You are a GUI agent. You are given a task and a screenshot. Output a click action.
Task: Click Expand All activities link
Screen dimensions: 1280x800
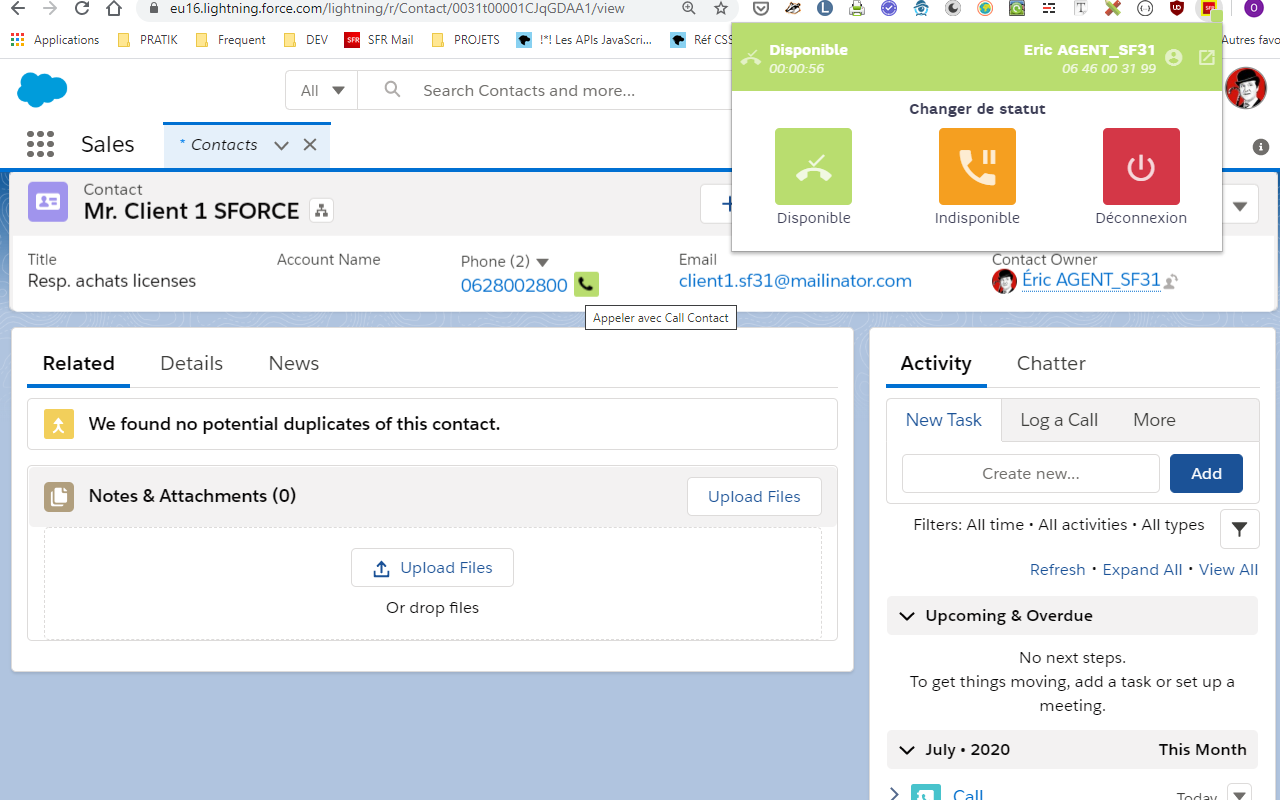click(1142, 569)
